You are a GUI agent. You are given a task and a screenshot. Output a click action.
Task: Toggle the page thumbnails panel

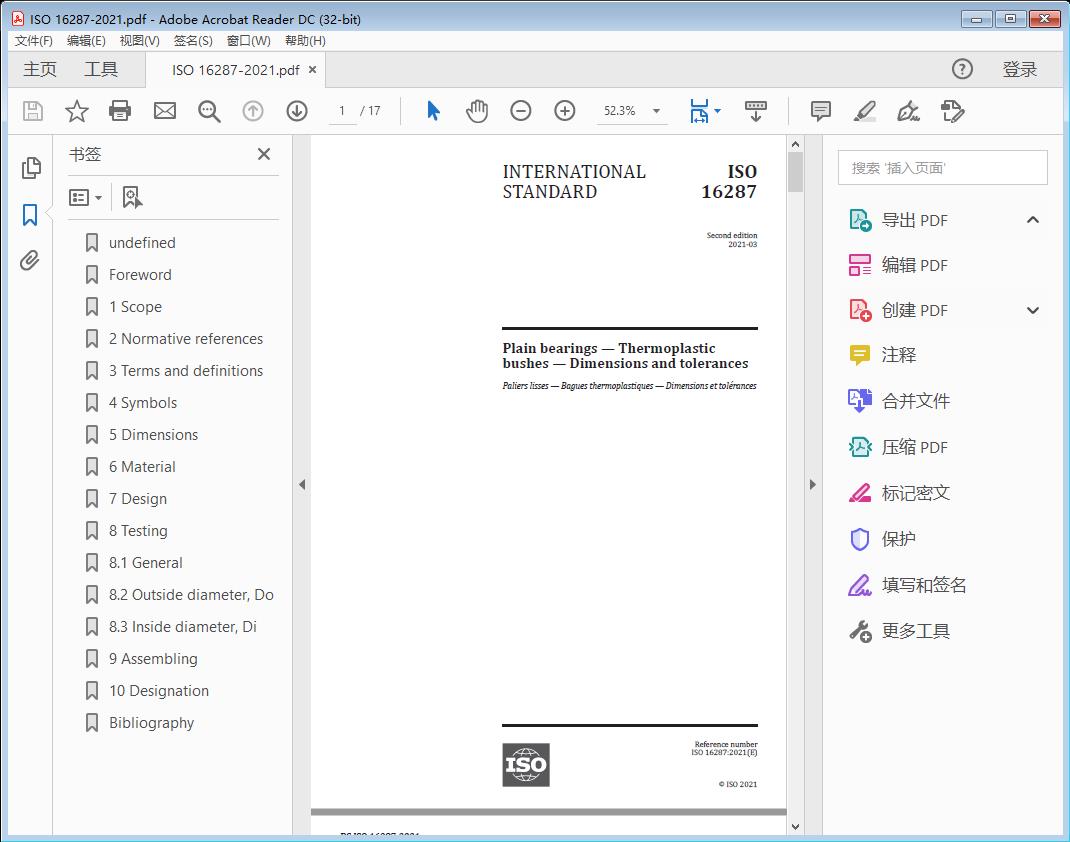30,168
